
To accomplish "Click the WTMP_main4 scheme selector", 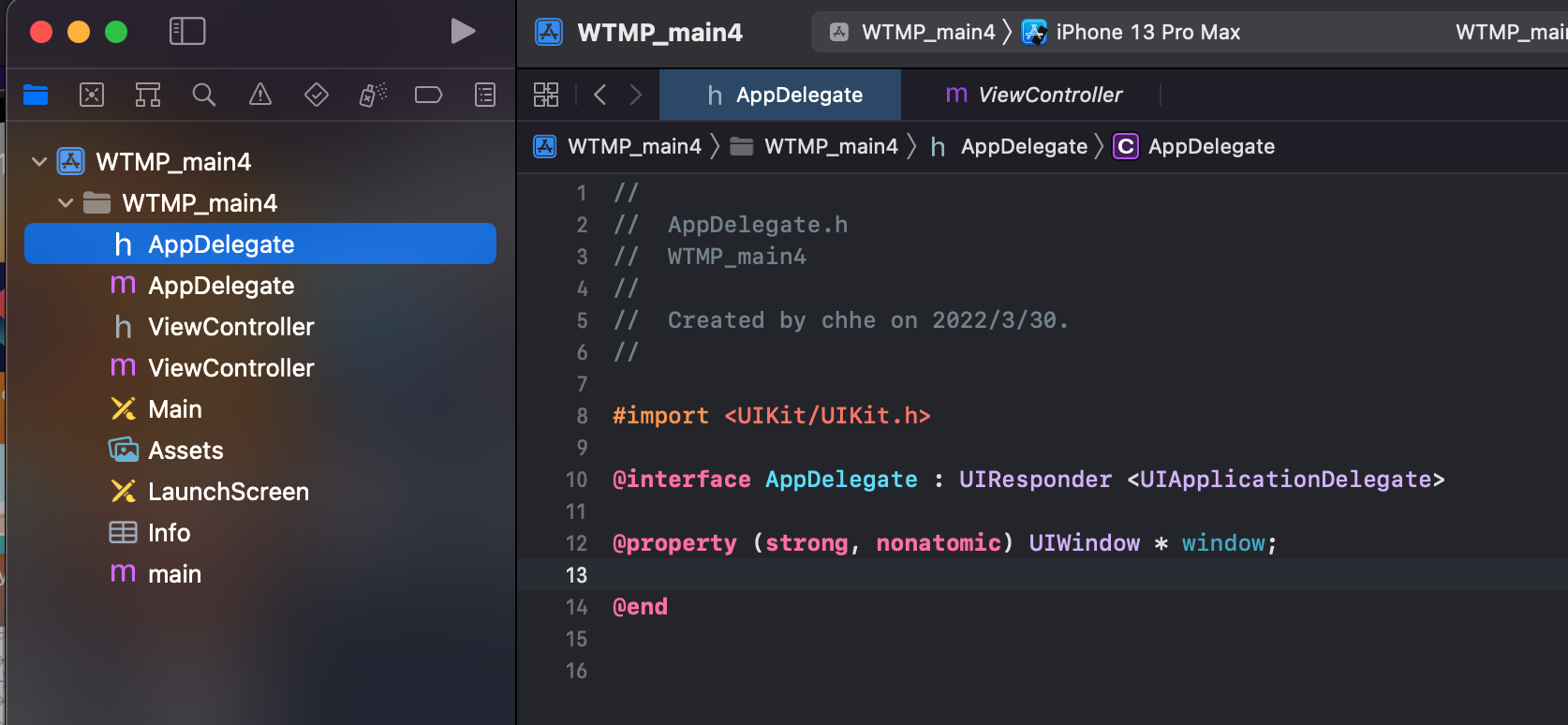I will 913,32.
